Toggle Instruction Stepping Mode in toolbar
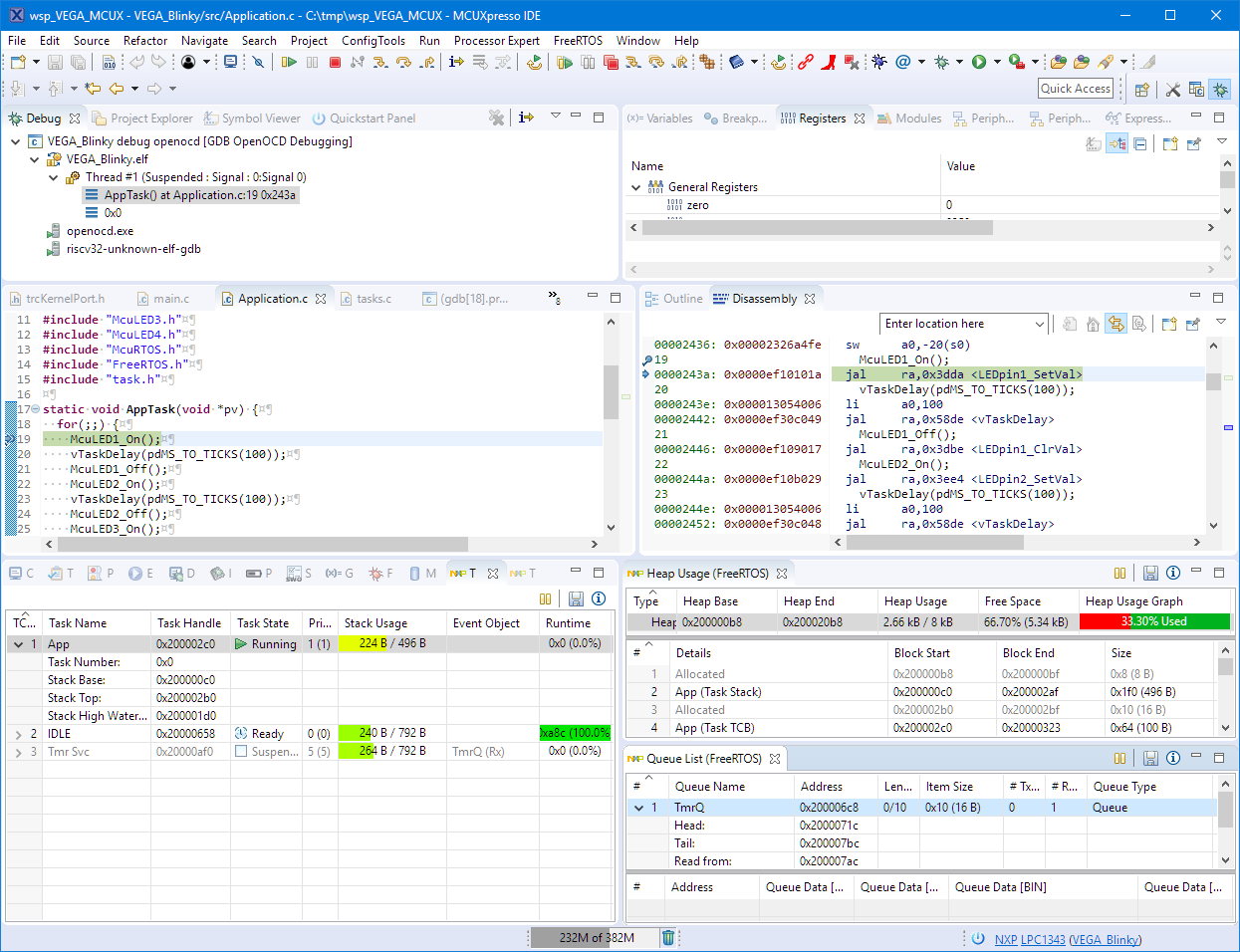This screenshot has width=1240, height=952. [x=456, y=62]
